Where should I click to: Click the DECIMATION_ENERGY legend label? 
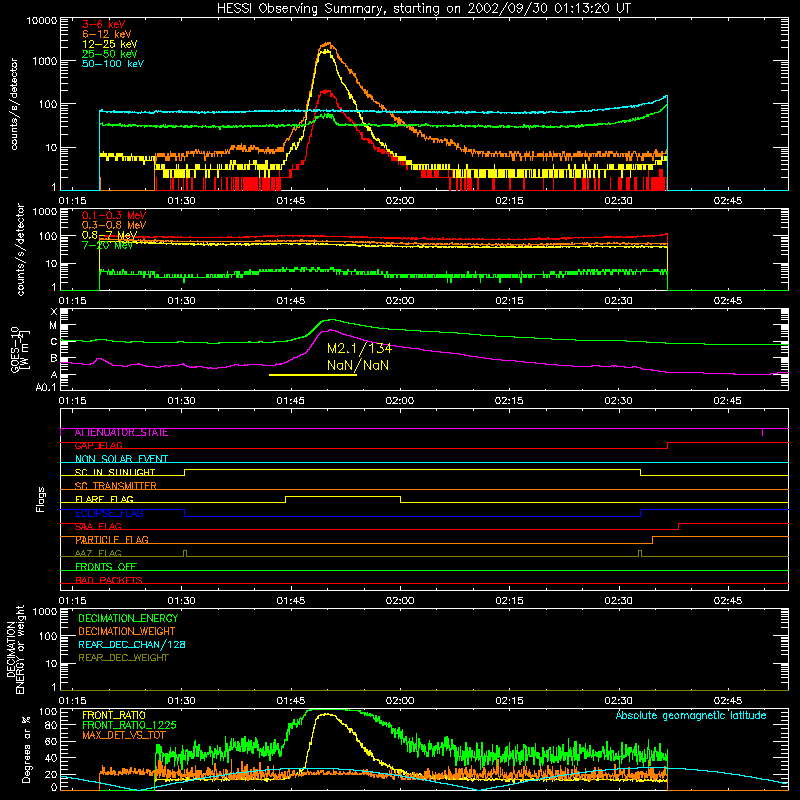coord(128,618)
